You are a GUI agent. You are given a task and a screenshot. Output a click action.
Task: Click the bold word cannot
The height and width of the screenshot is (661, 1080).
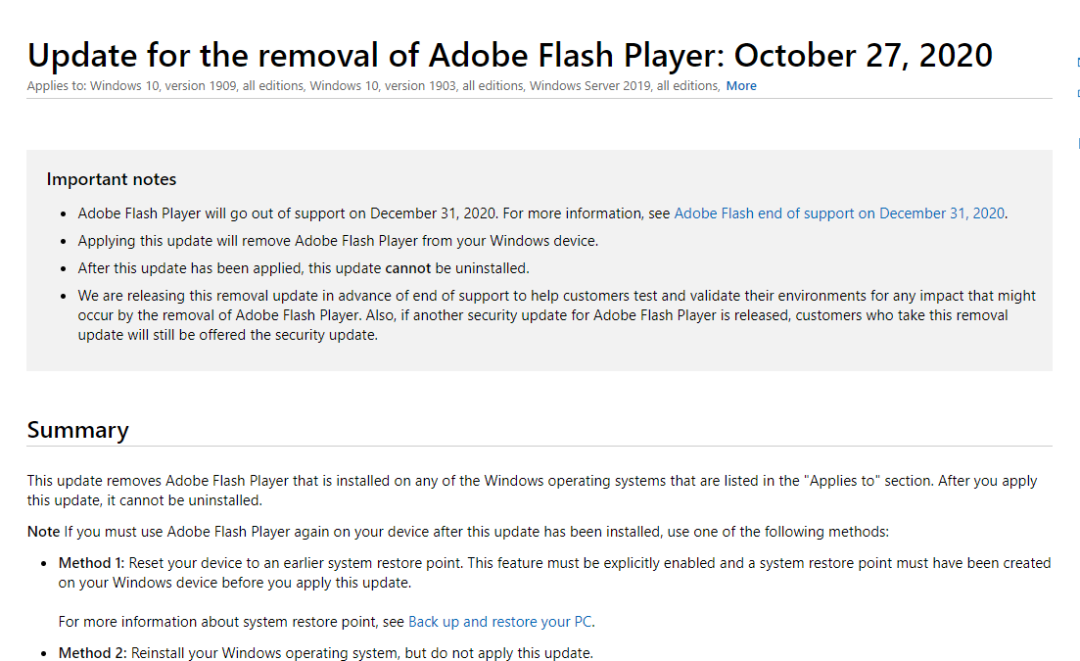(408, 269)
